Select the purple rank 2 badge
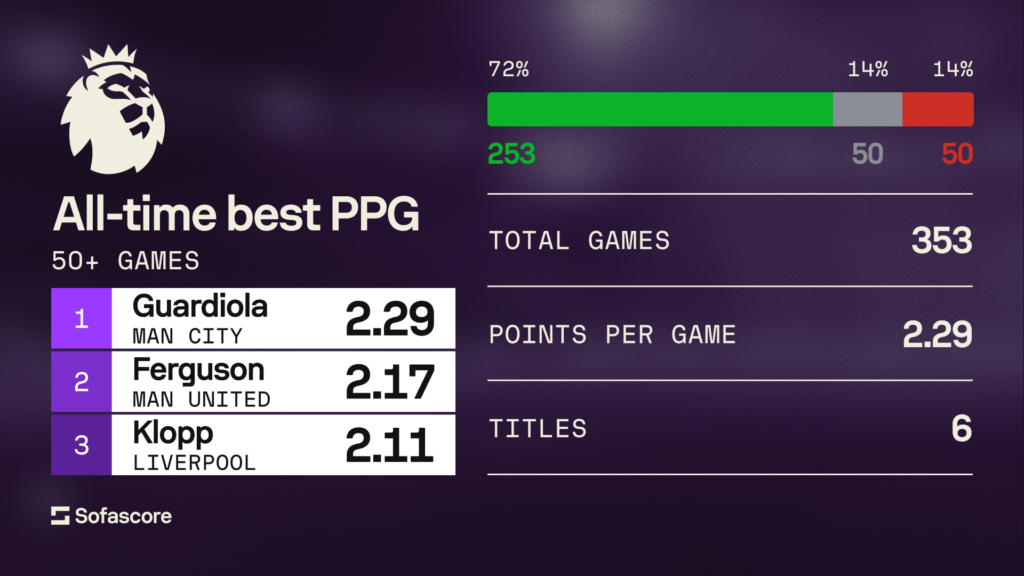This screenshot has width=1024, height=576. [81, 381]
